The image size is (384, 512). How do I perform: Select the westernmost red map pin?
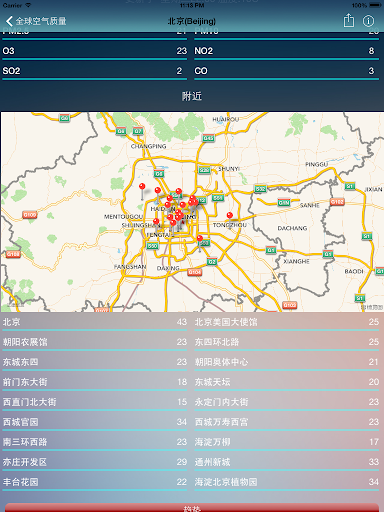click(142, 186)
